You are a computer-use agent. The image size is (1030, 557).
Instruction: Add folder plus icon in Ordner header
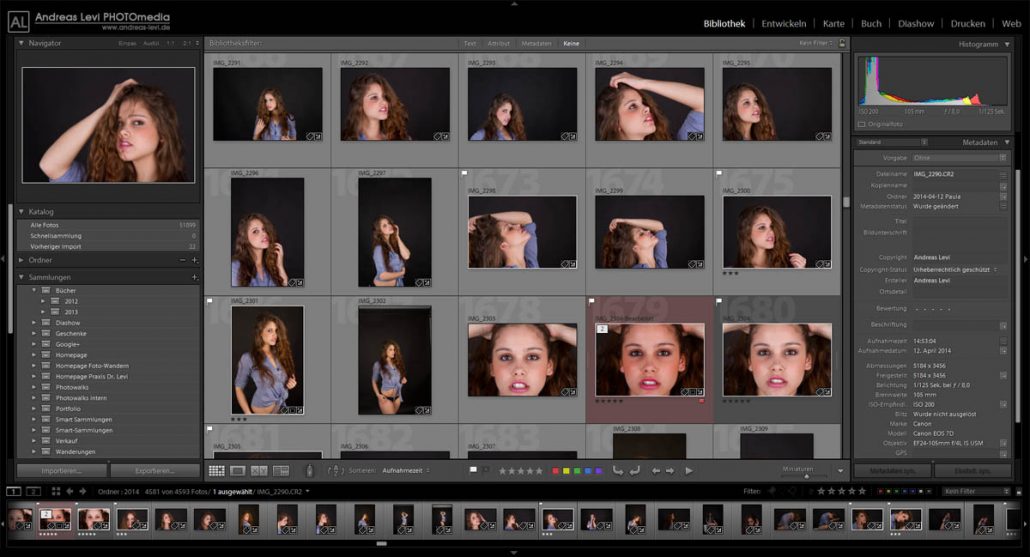pos(194,260)
